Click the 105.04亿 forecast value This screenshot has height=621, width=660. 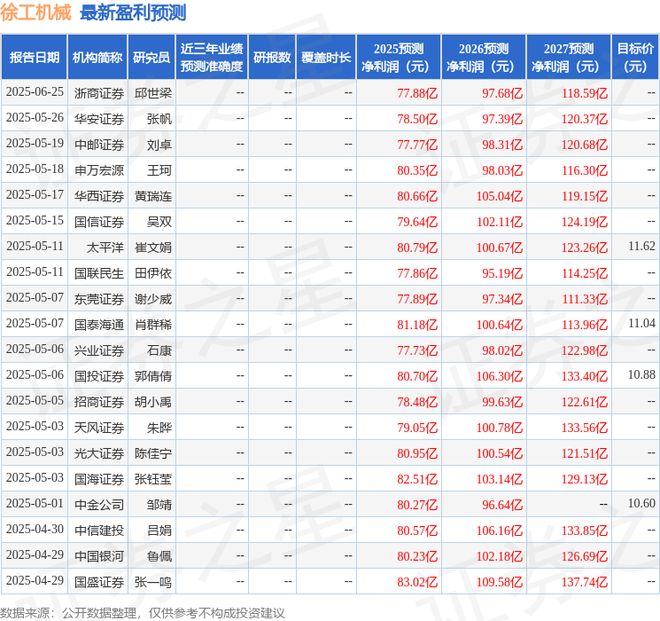[x=499, y=196]
